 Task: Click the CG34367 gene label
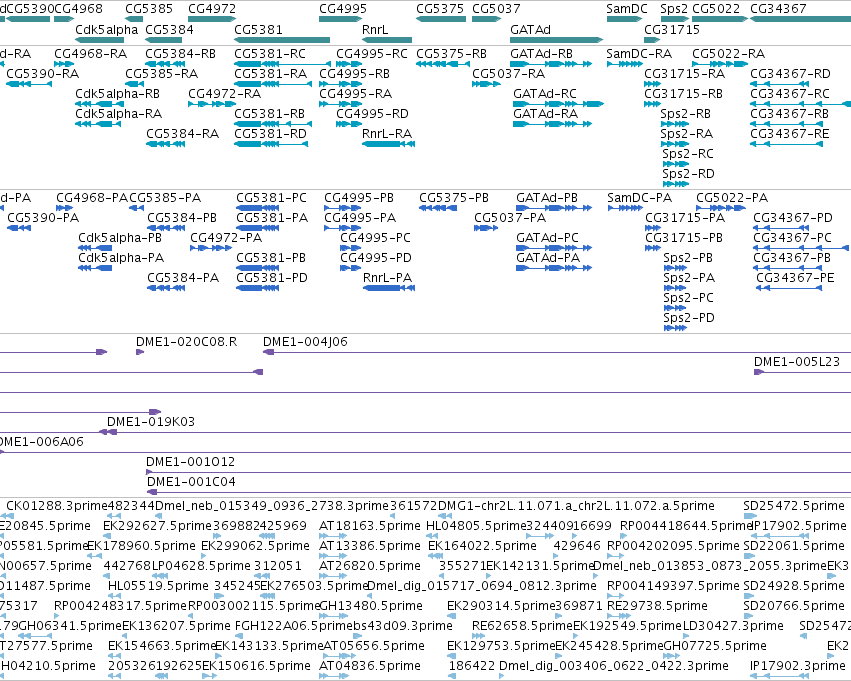pyautogui.click(x=778, y=9)
